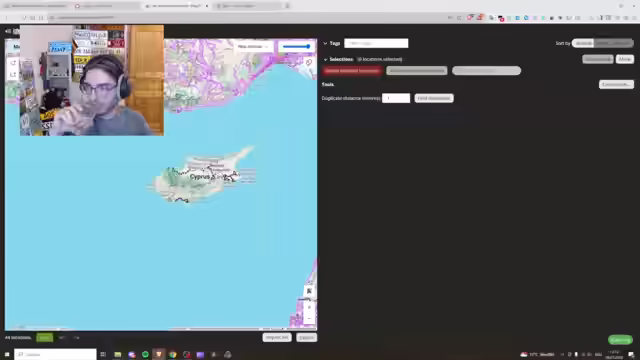Click the Tags filter input field
640x360 pixels.
click(376, 43)
